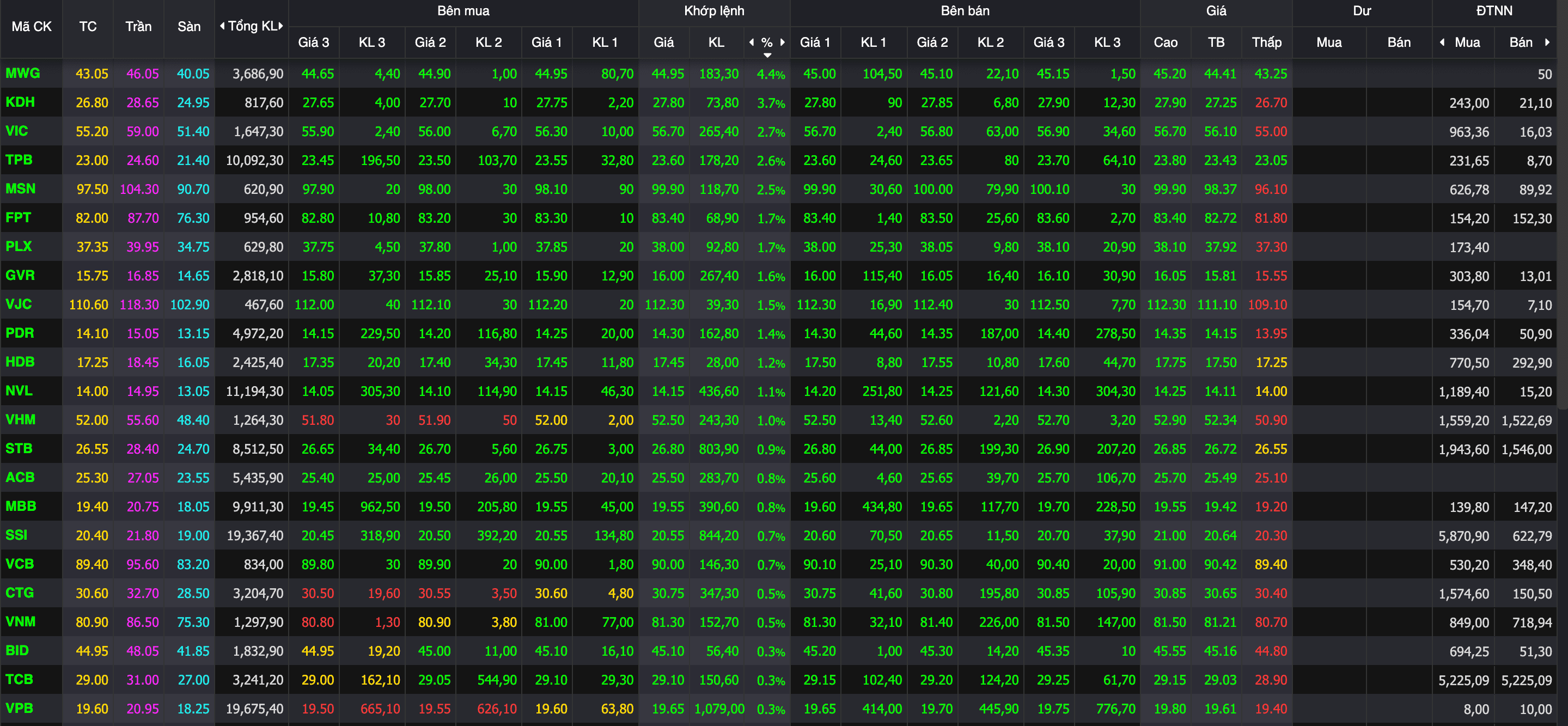Click VHM bid price 51.80
The height and width of the screenshot is (726, 1568).
pos(318,420)
